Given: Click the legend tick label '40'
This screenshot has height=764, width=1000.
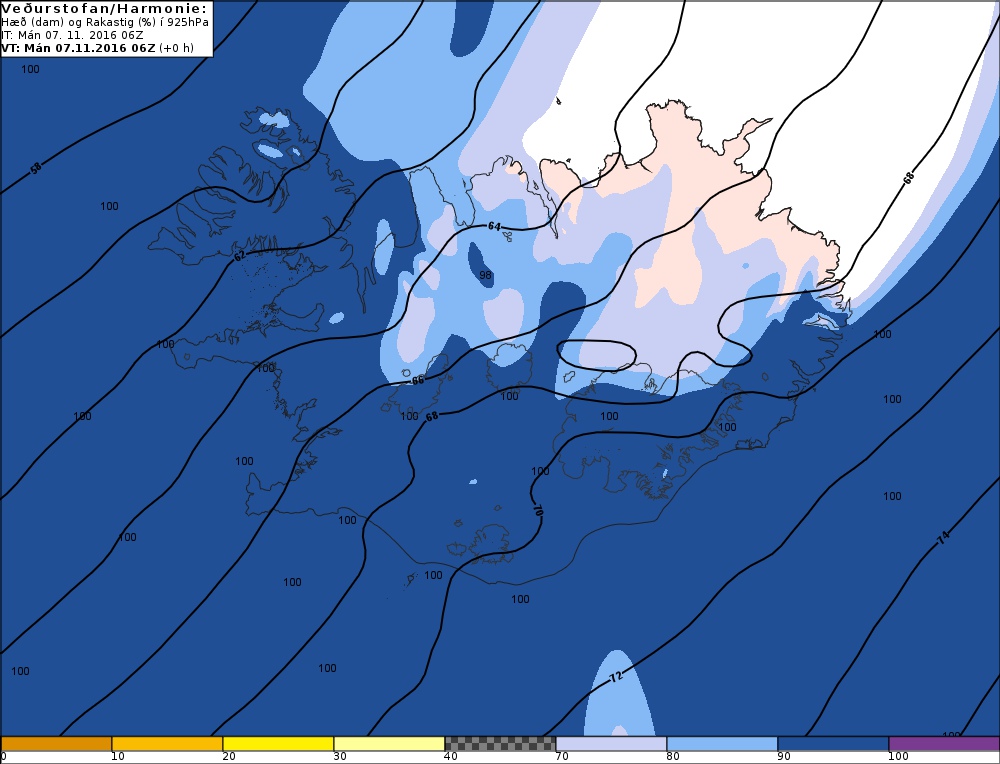Looking at the screenshot, I should [451, 756].
